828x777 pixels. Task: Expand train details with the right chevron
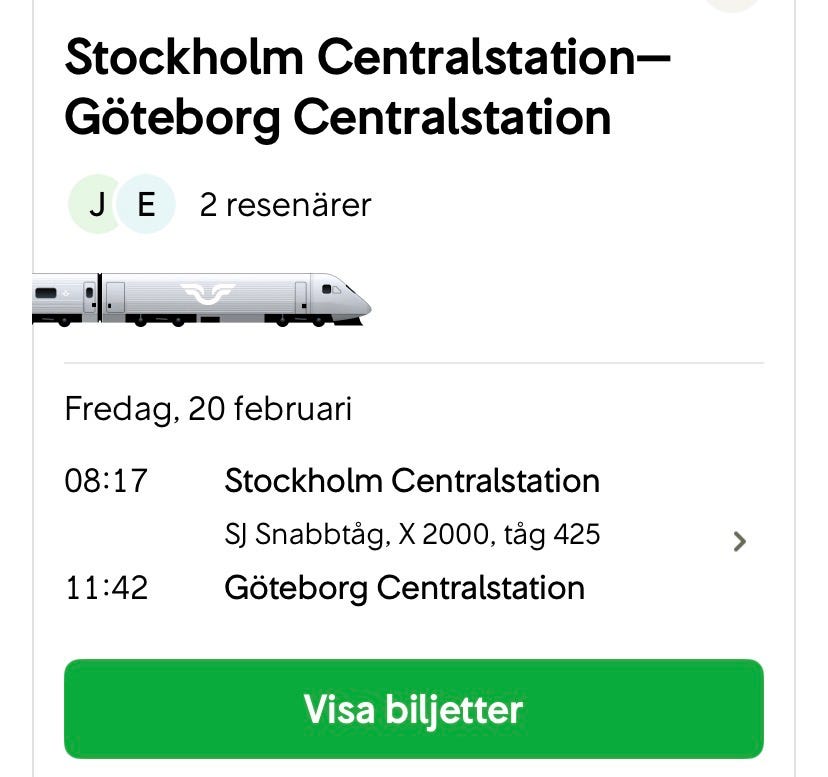tap(739, 542)
